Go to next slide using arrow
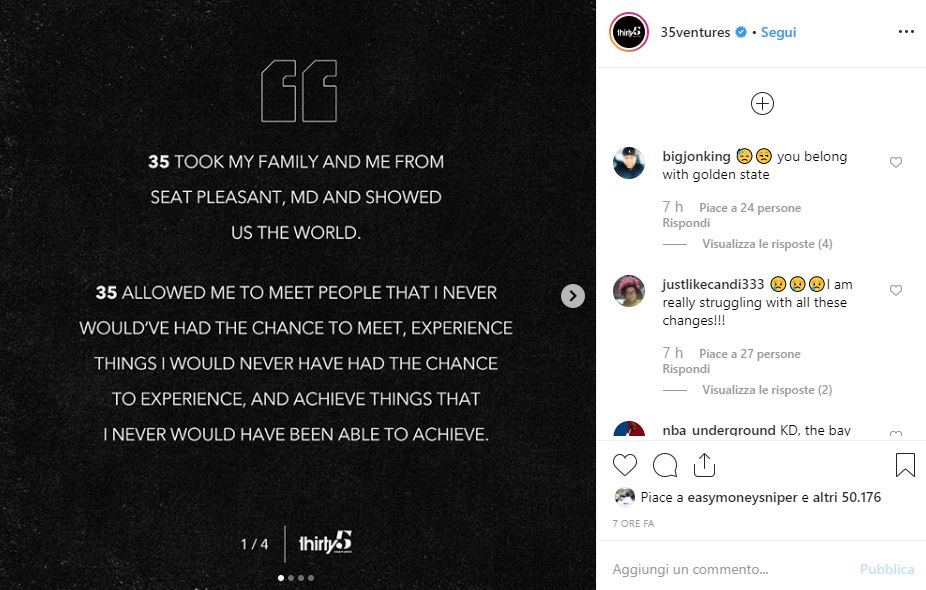 click(x=572, y=295)
